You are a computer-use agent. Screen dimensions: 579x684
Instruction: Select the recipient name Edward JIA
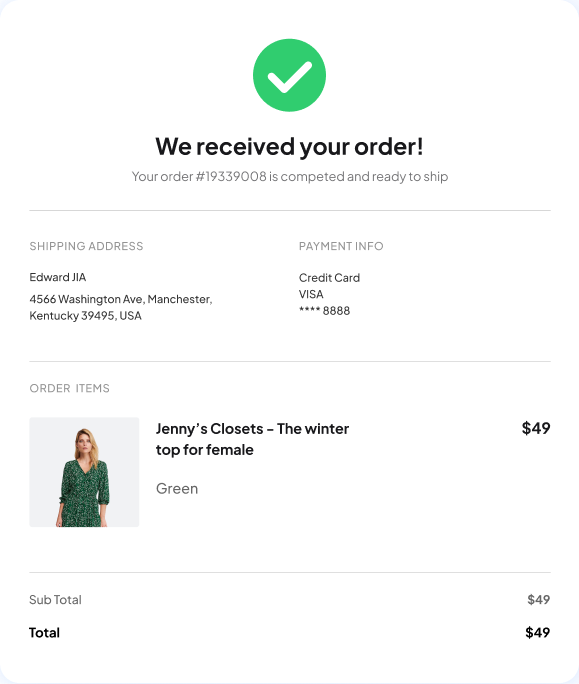58,277
